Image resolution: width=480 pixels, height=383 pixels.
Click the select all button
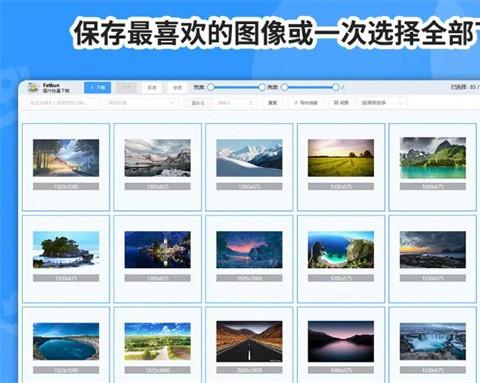tap(177, 87)
